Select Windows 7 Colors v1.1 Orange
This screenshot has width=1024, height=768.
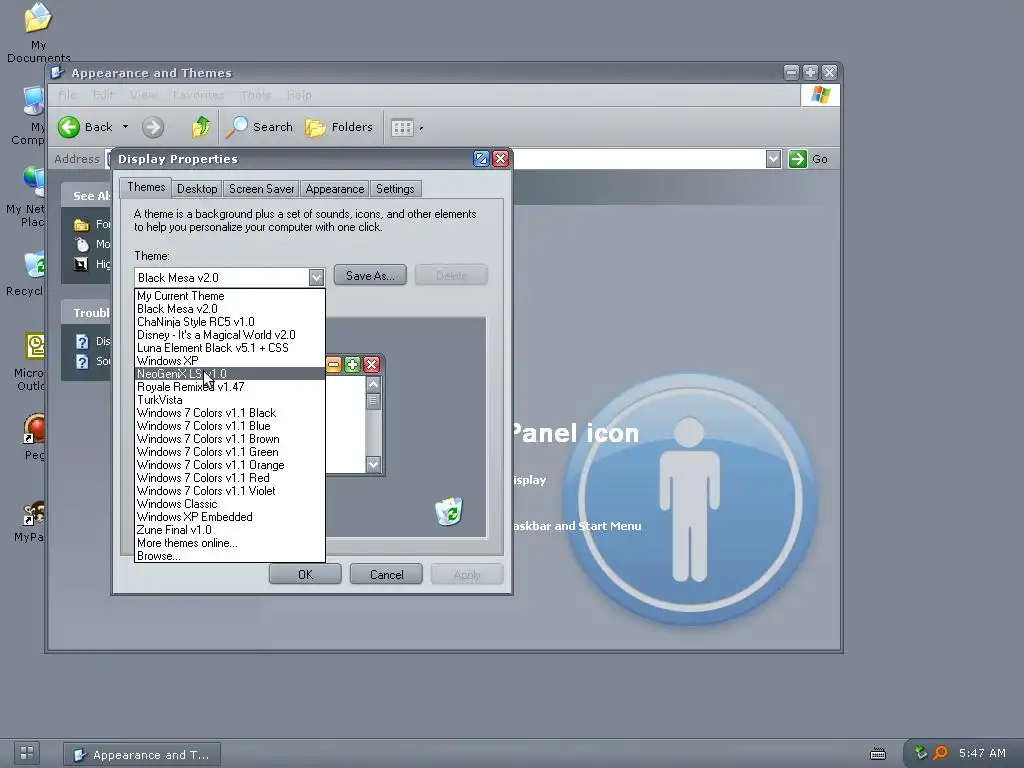[x=230, y=465]
